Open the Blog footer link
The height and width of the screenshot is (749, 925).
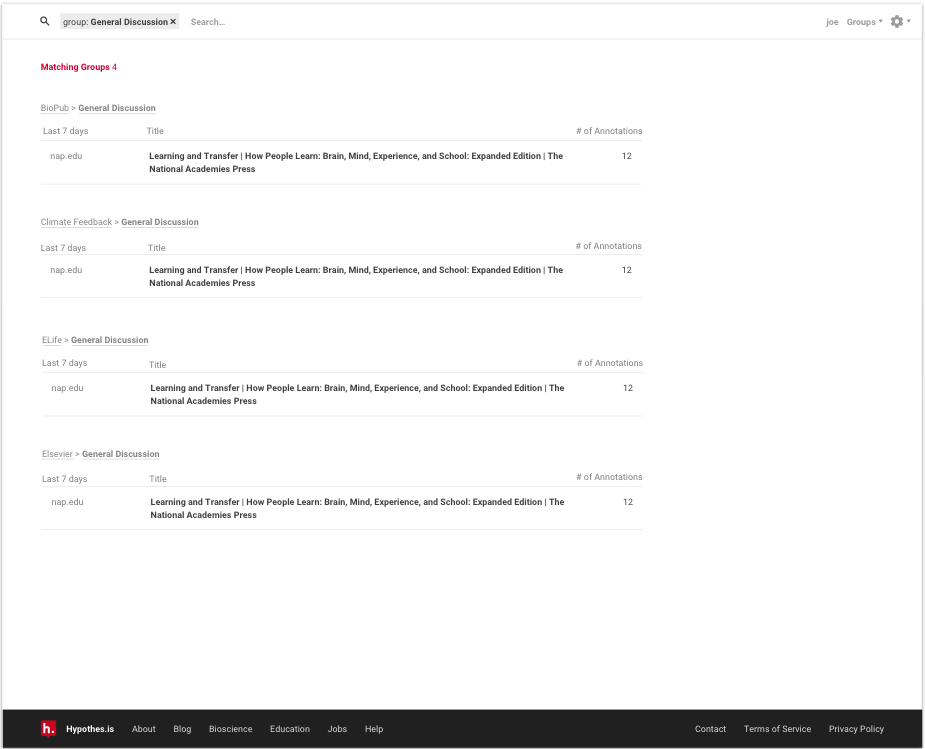(182, 728)
